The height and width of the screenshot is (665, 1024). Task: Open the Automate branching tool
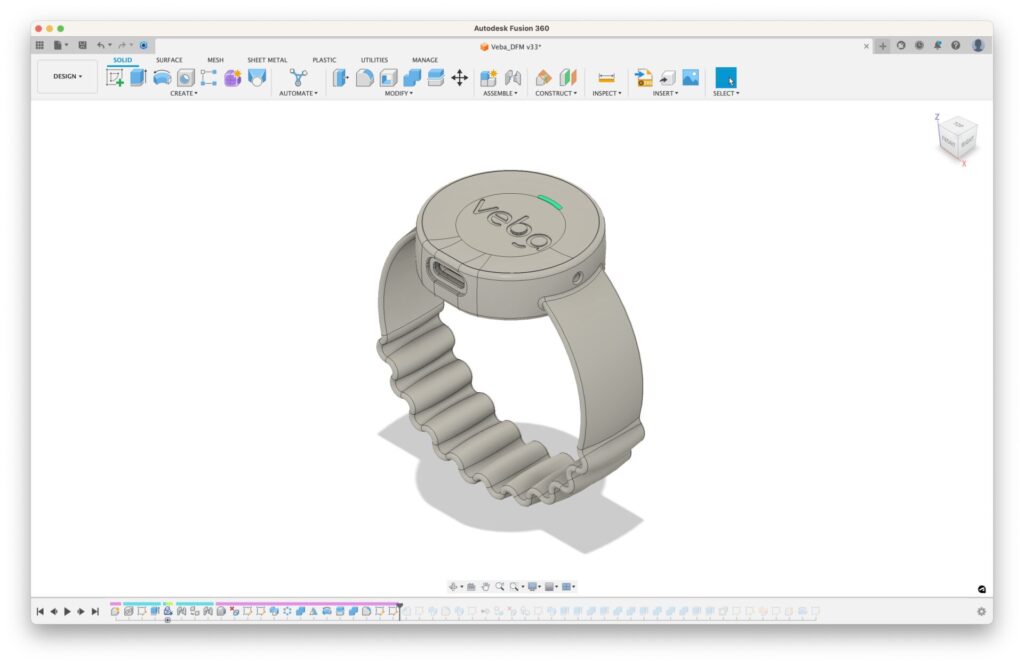tap(298, 78)
